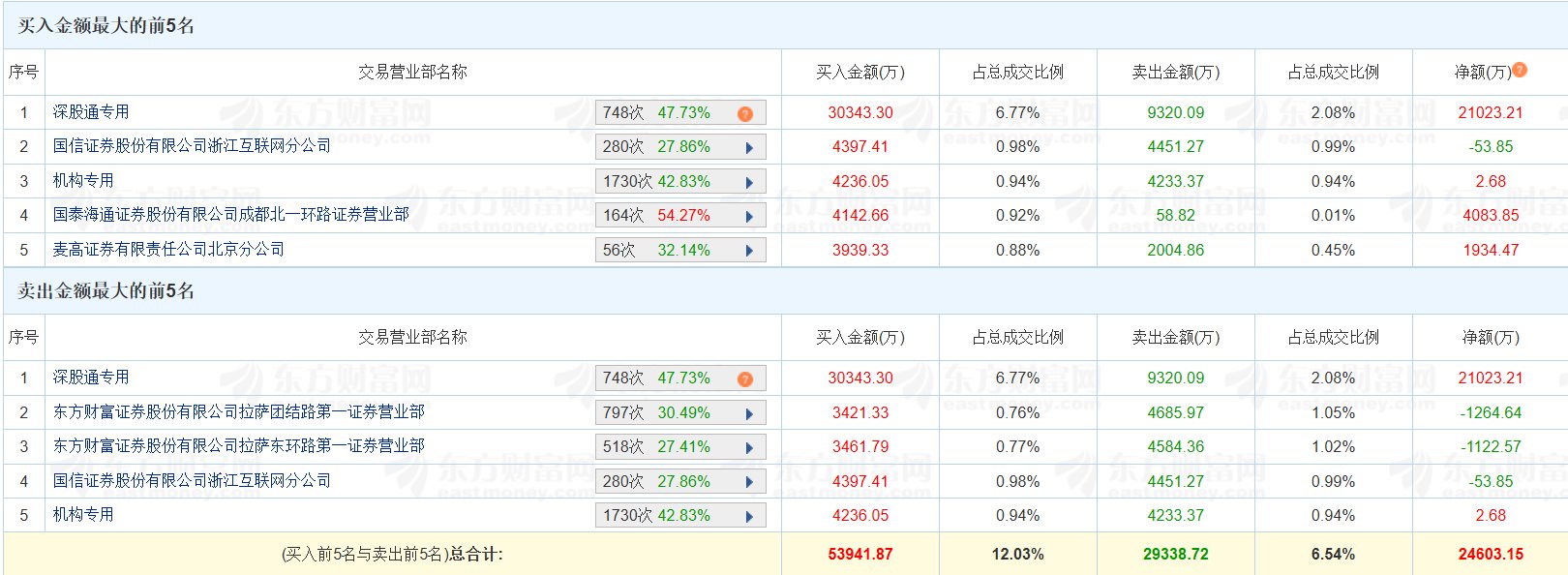Screen dimensions: 1568x575
Task: Open 国信证券浙江互联网分公司 link in buy table
Action: click(192, 146)
